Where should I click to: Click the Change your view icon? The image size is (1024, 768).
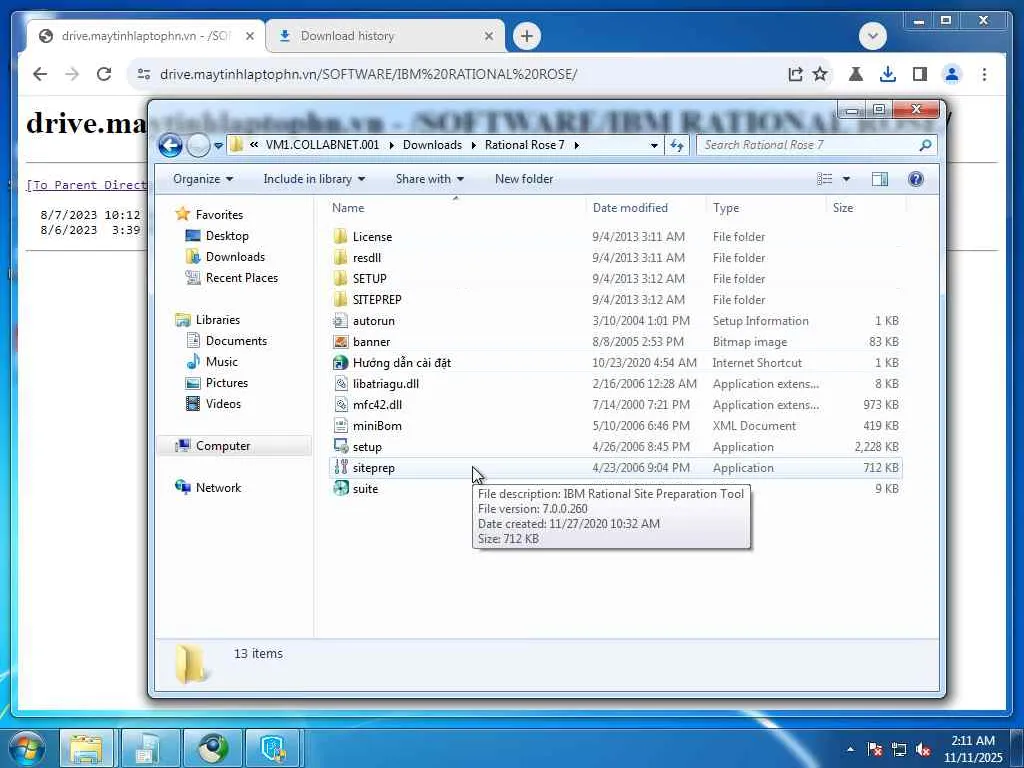(x=825, y=179)
